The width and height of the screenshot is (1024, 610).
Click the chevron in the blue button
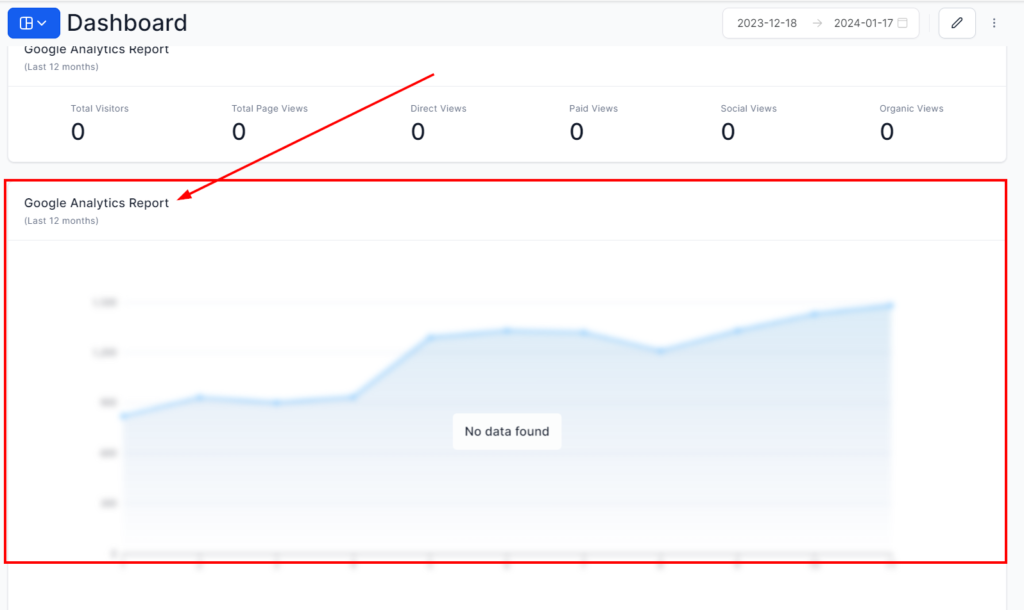tap(42, 23)
